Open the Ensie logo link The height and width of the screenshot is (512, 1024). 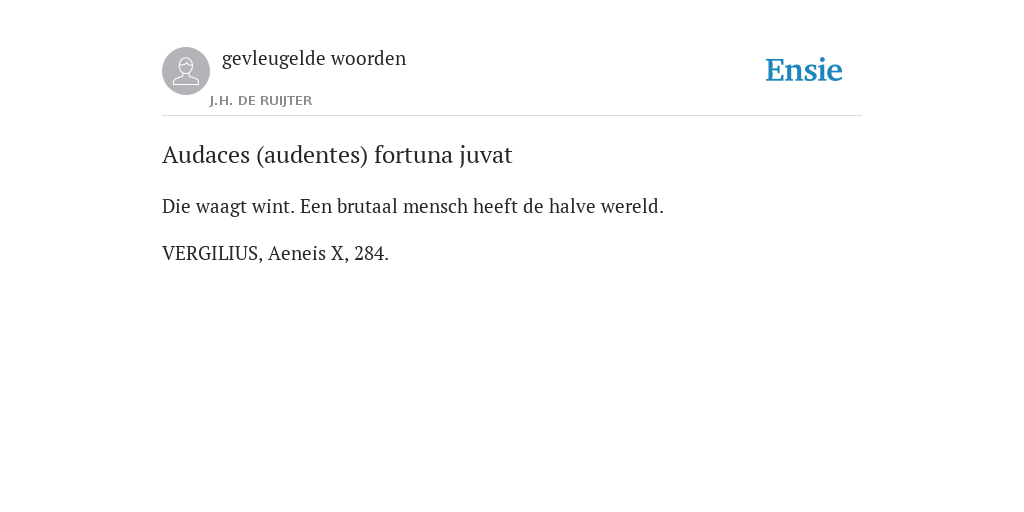pyautogui.click(x=804, y=70)
